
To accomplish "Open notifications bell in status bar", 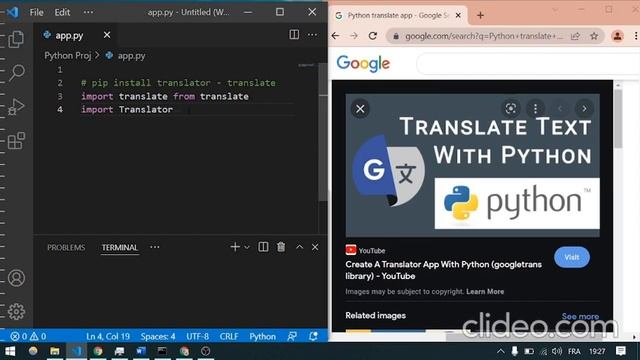I will pos(313,336).
